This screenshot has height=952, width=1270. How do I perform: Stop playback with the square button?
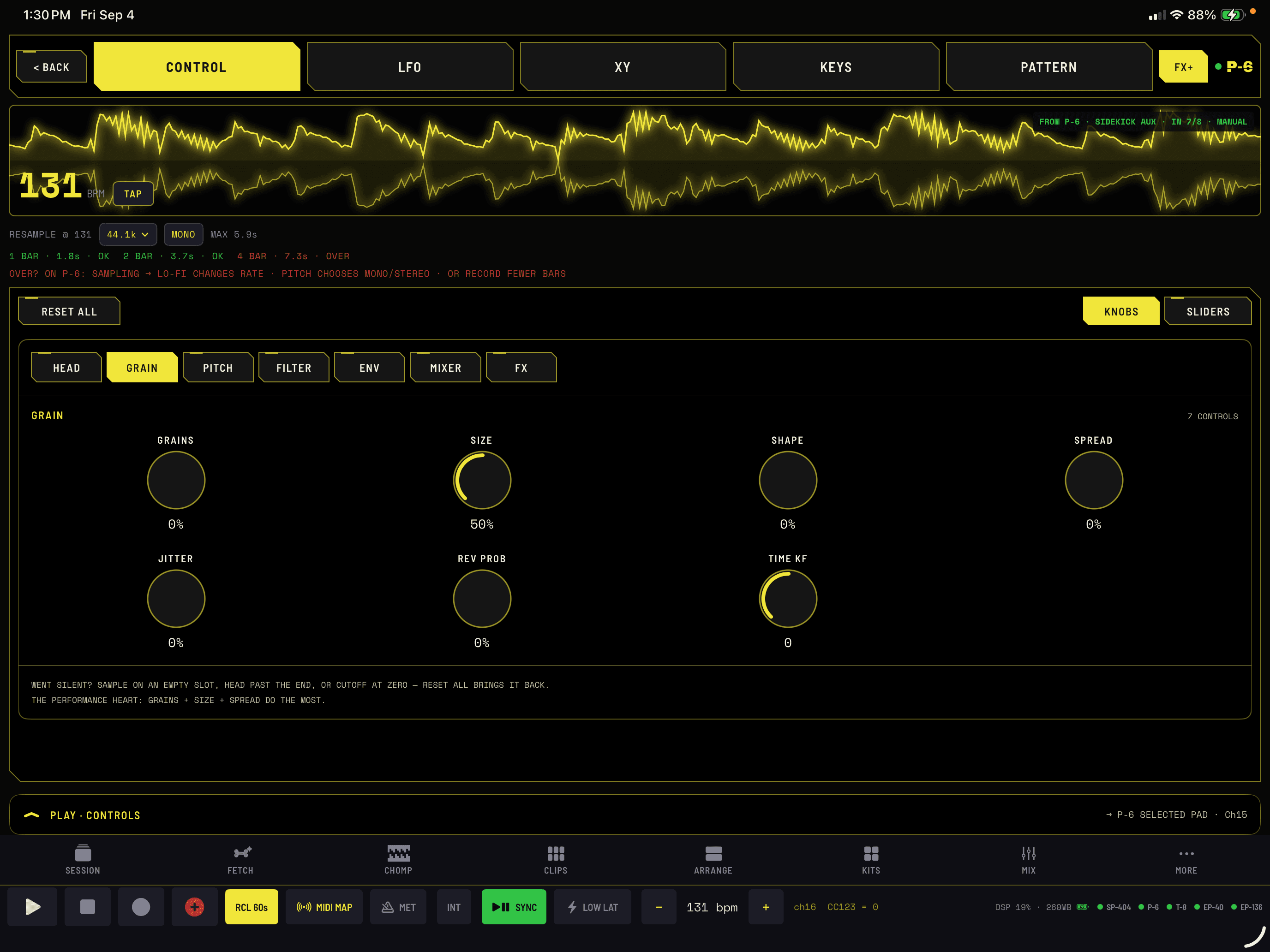(x=87, y=907)
